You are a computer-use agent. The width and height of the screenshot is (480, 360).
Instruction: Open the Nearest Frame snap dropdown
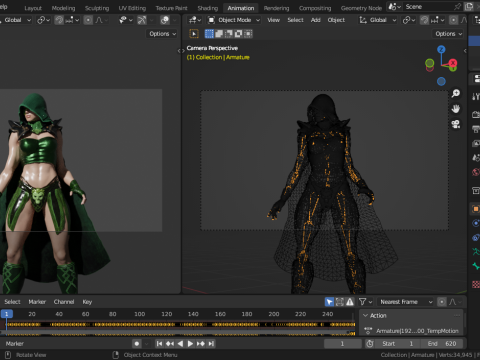pos(406,302)
